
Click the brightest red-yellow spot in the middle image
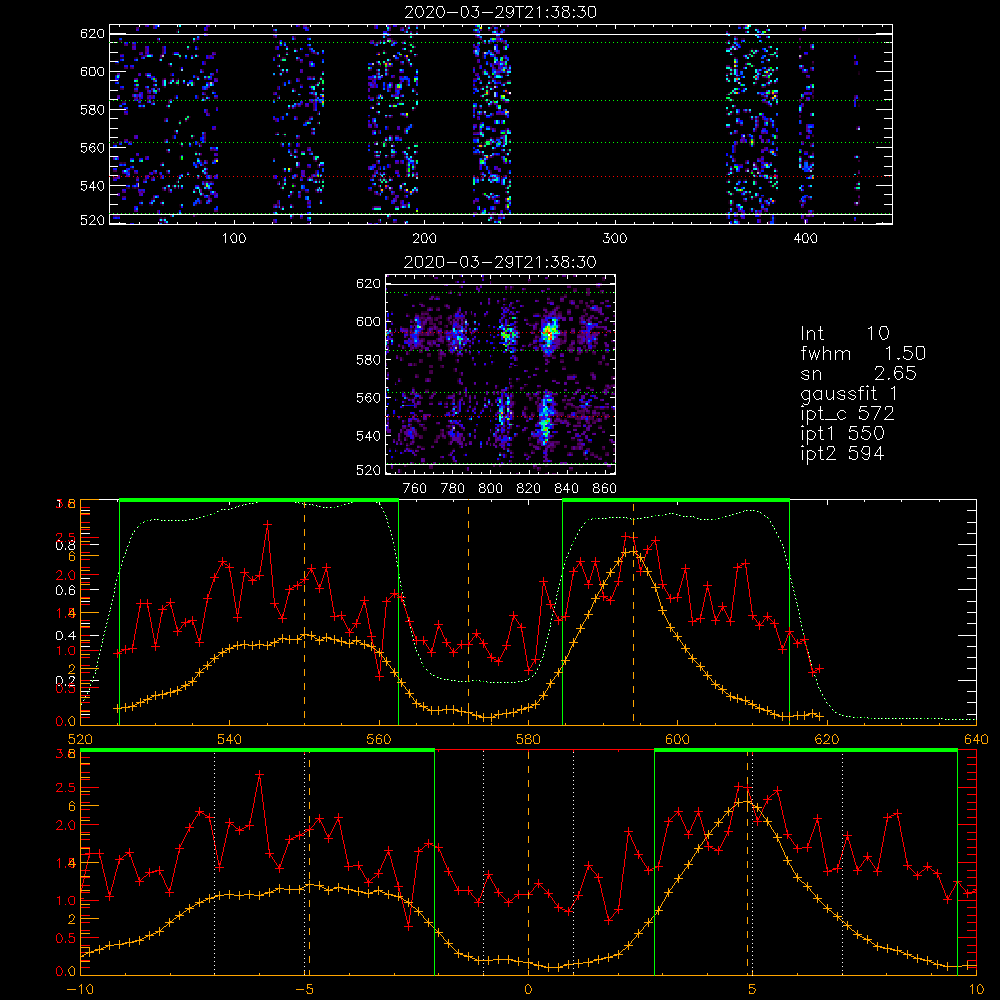[548, 333]
